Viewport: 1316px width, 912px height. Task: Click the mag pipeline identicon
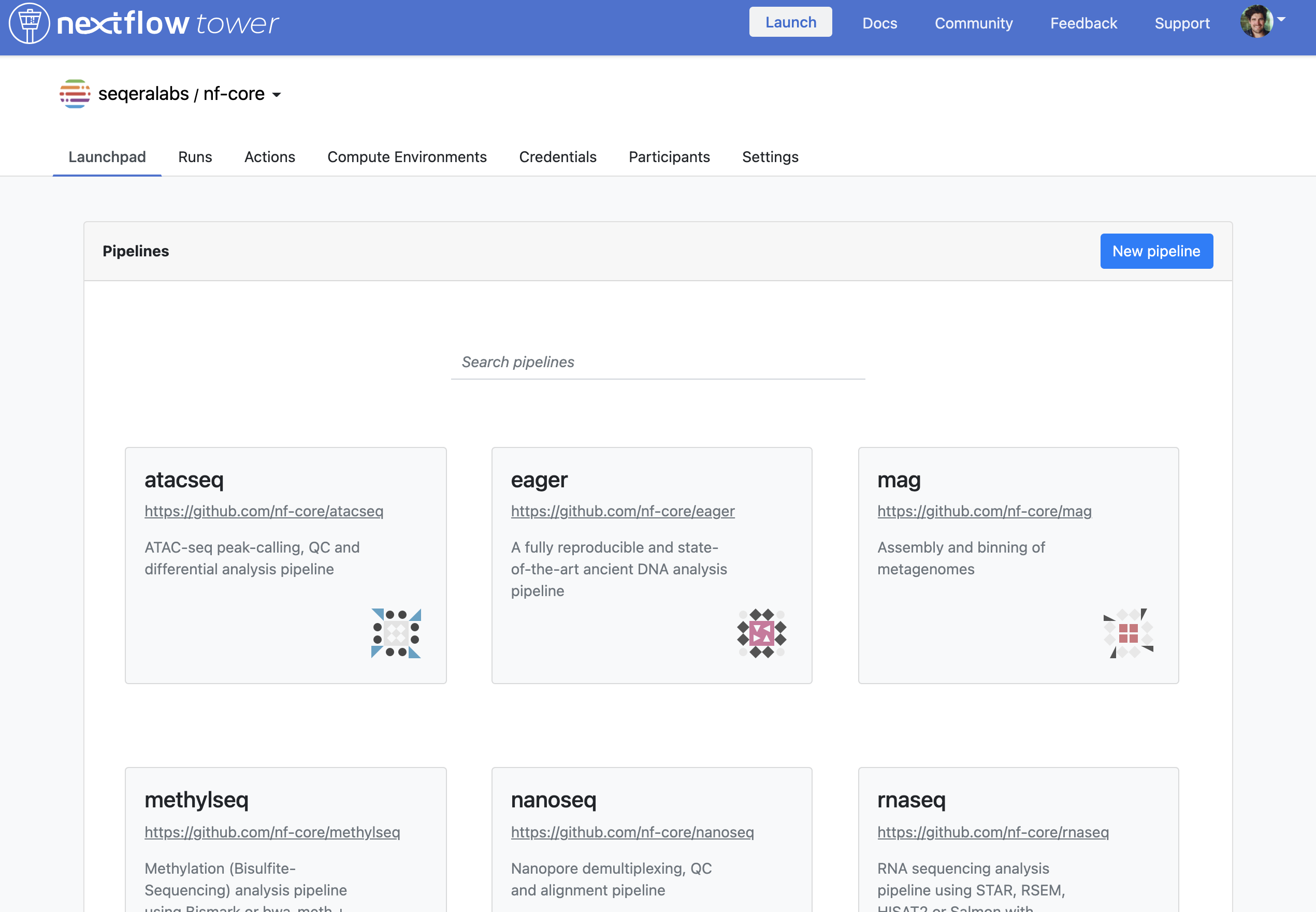tap(1129, 633)
